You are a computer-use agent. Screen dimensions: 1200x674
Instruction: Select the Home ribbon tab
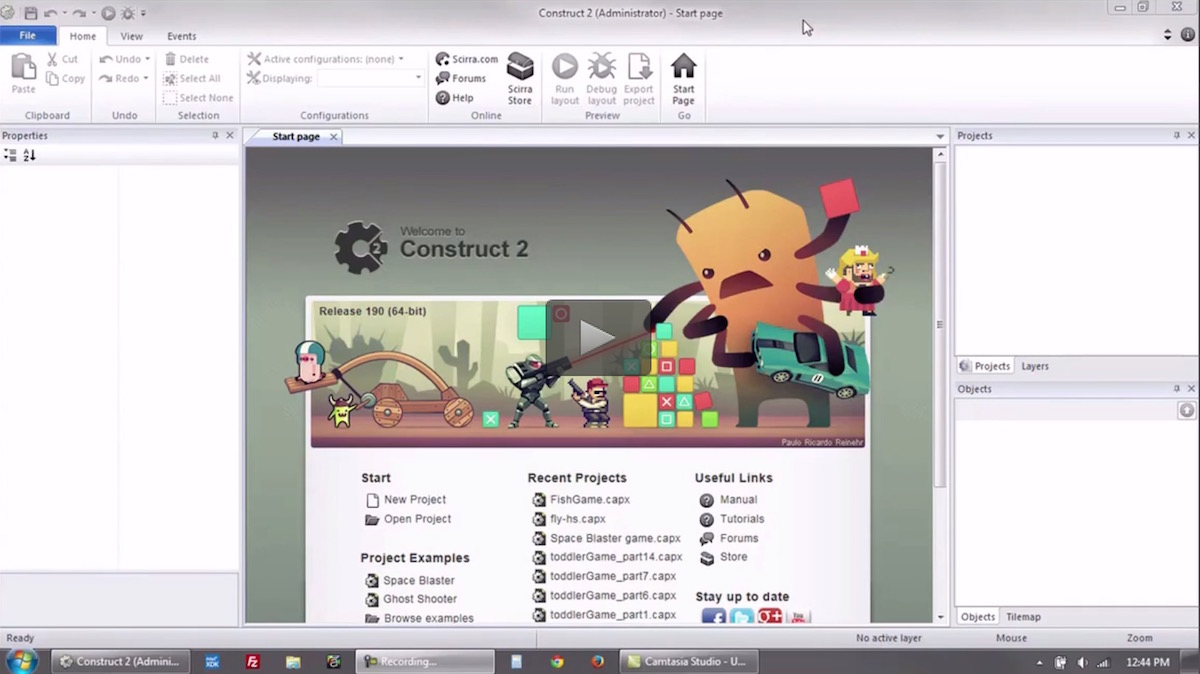(83, 36)
